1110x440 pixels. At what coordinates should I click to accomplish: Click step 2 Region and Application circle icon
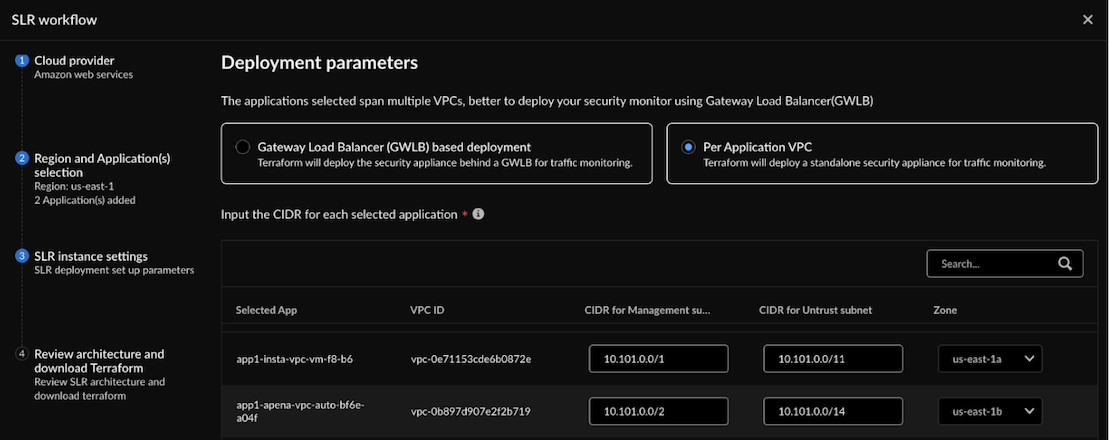21,158
